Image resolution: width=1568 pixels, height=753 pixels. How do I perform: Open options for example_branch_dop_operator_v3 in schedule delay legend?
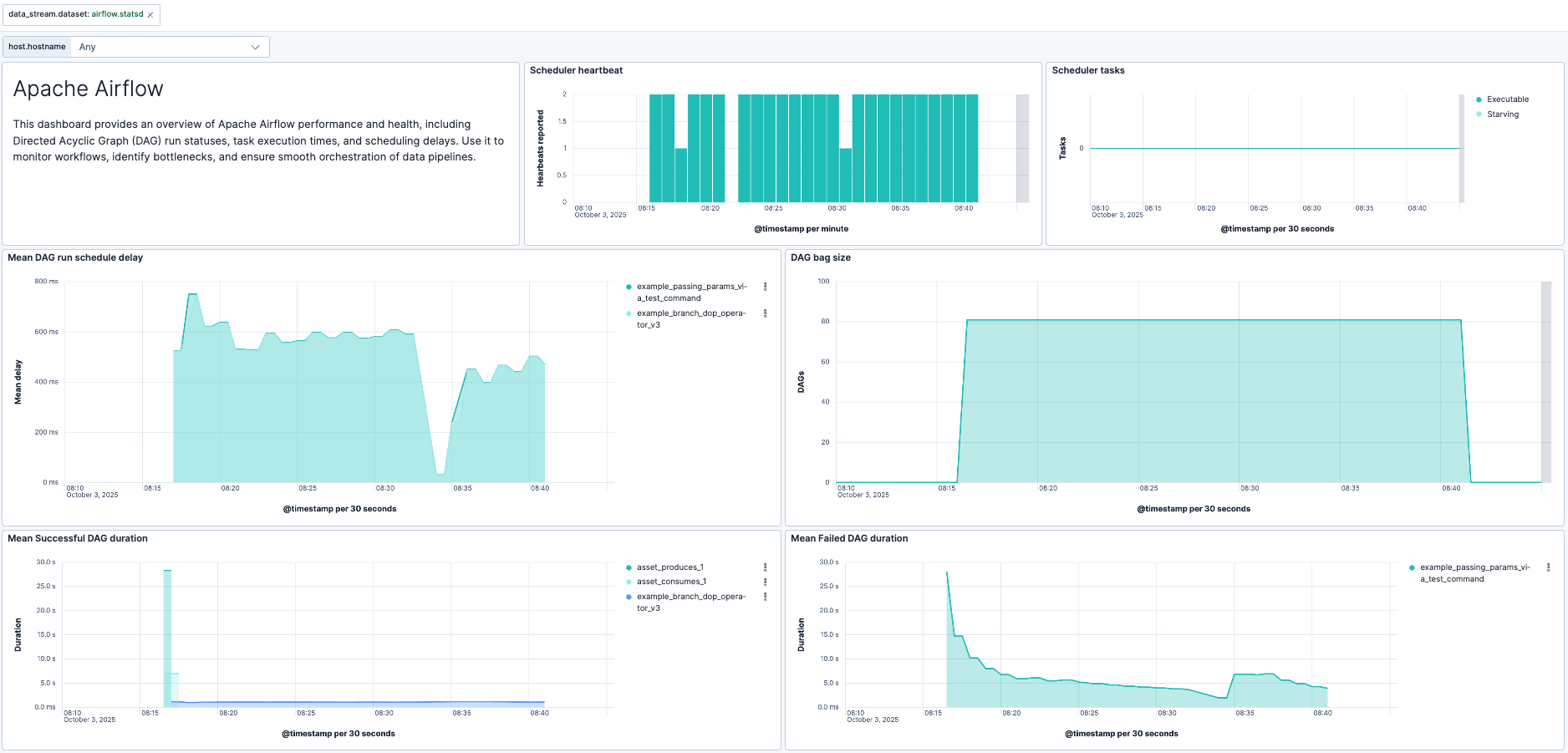coord(765,313)
